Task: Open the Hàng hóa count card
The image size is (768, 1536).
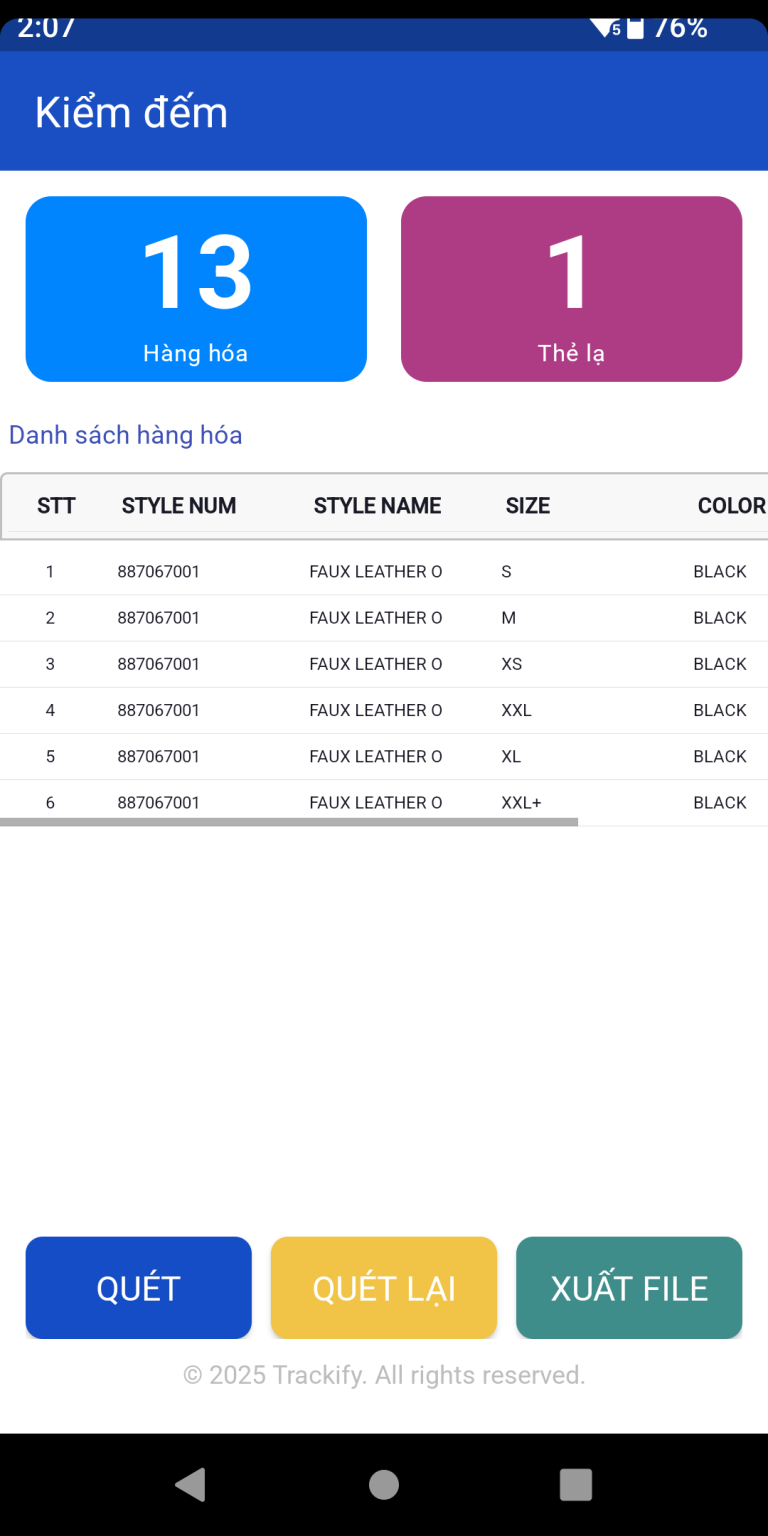Action: pyautogui.click(x=196, y=289)
